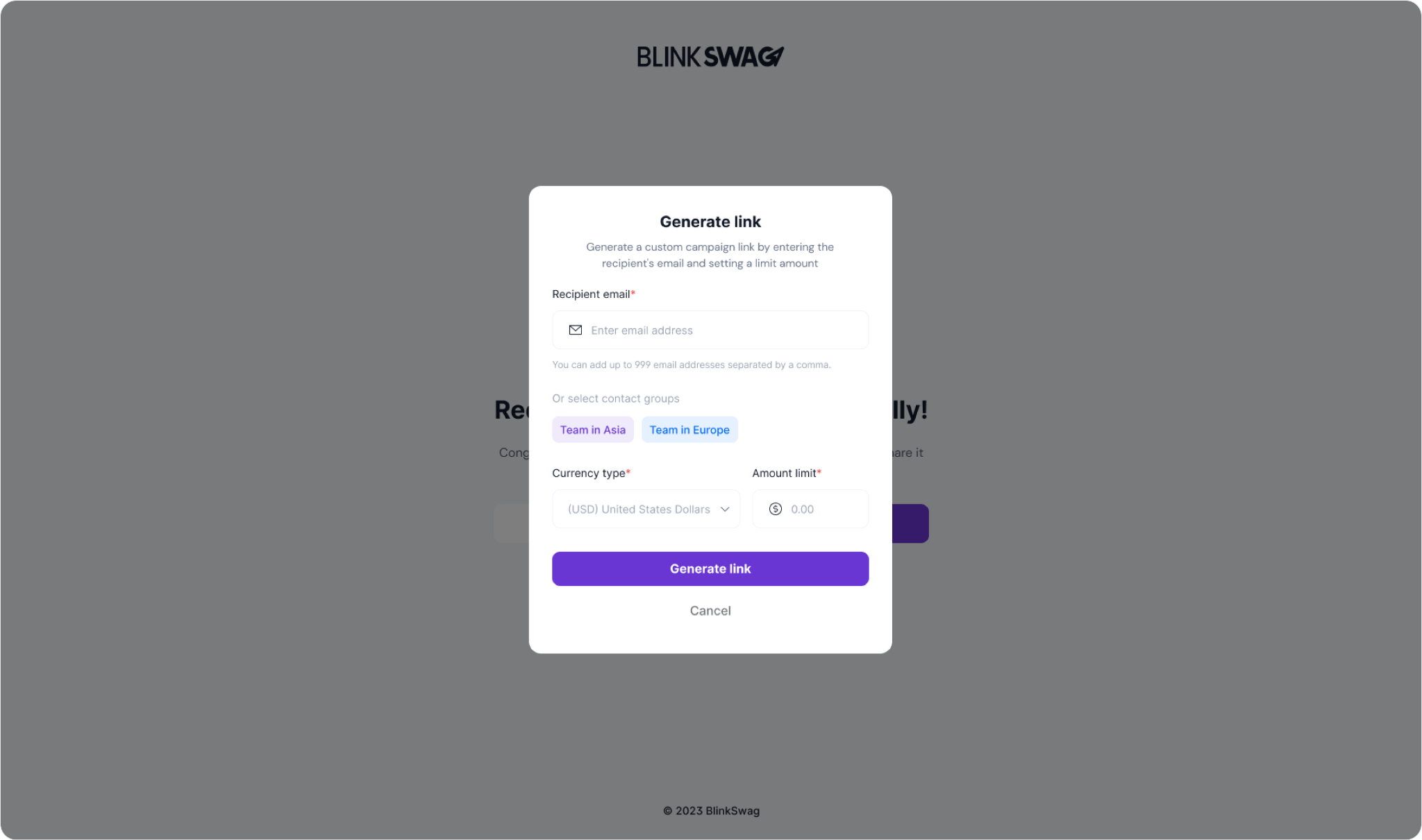The image size is (1422, 840).
Task: Expand the USD currency selector
Action: tap(648, 509)
